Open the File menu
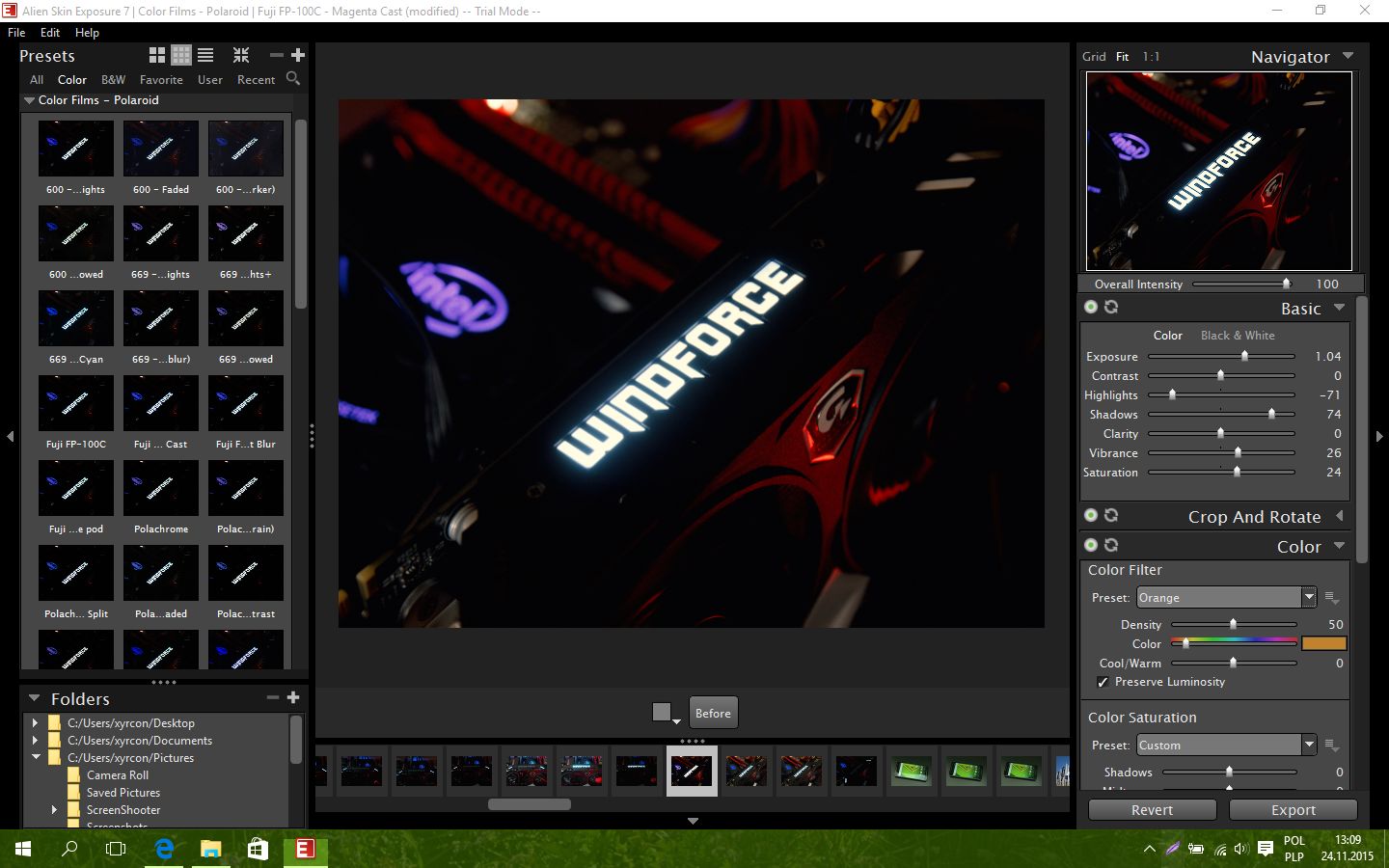This screenshot has width=1389, height=868. pyautogui.click(x=16, y=32)
